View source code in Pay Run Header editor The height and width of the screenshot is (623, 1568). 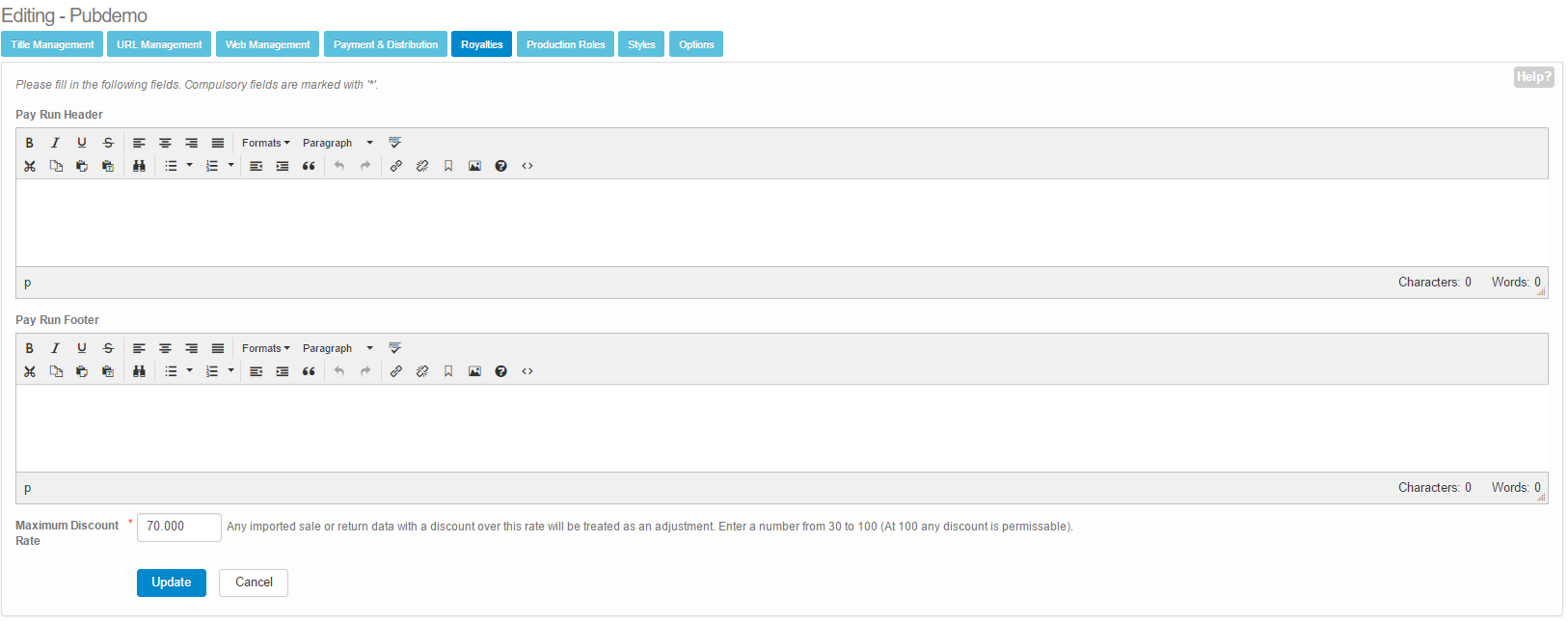527,166
